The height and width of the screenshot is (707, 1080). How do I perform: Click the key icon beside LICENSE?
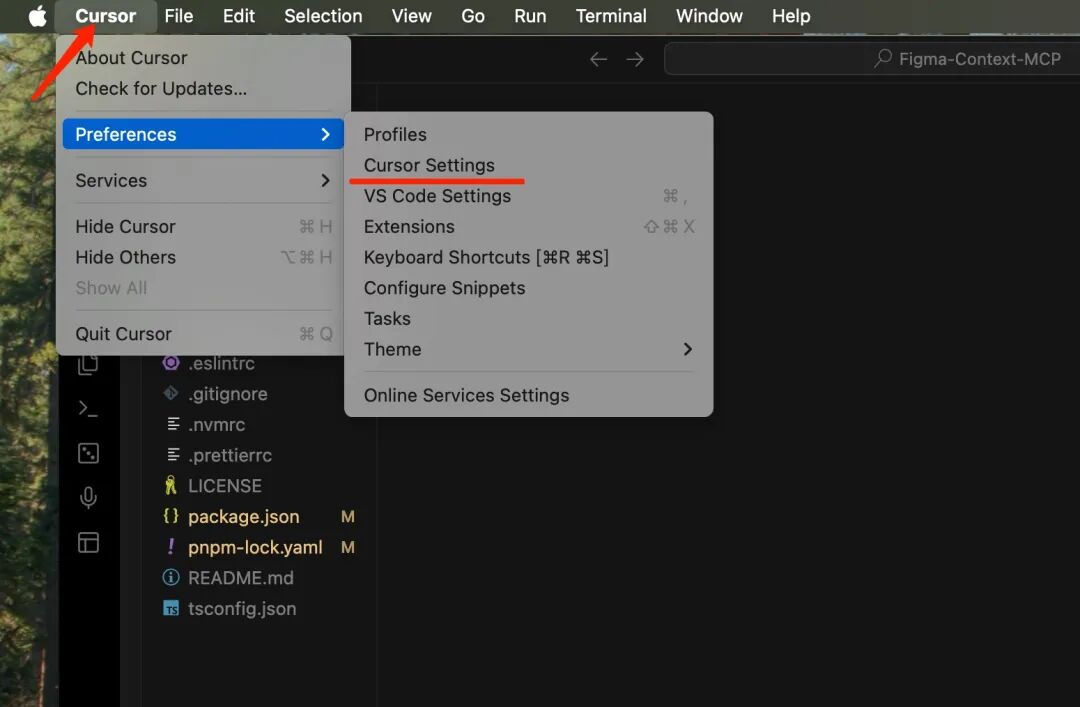pos(171,486)
